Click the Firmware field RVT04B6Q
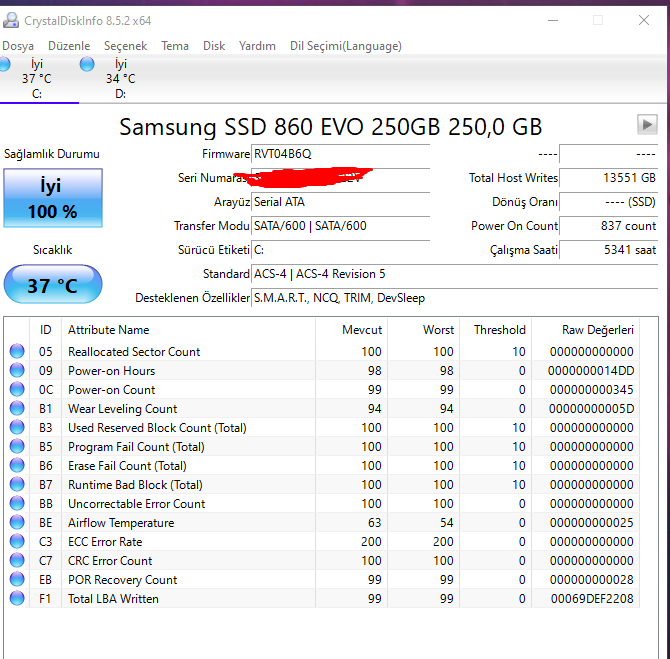This screenshot has height=659, width=670. click(x=341, y=154)
